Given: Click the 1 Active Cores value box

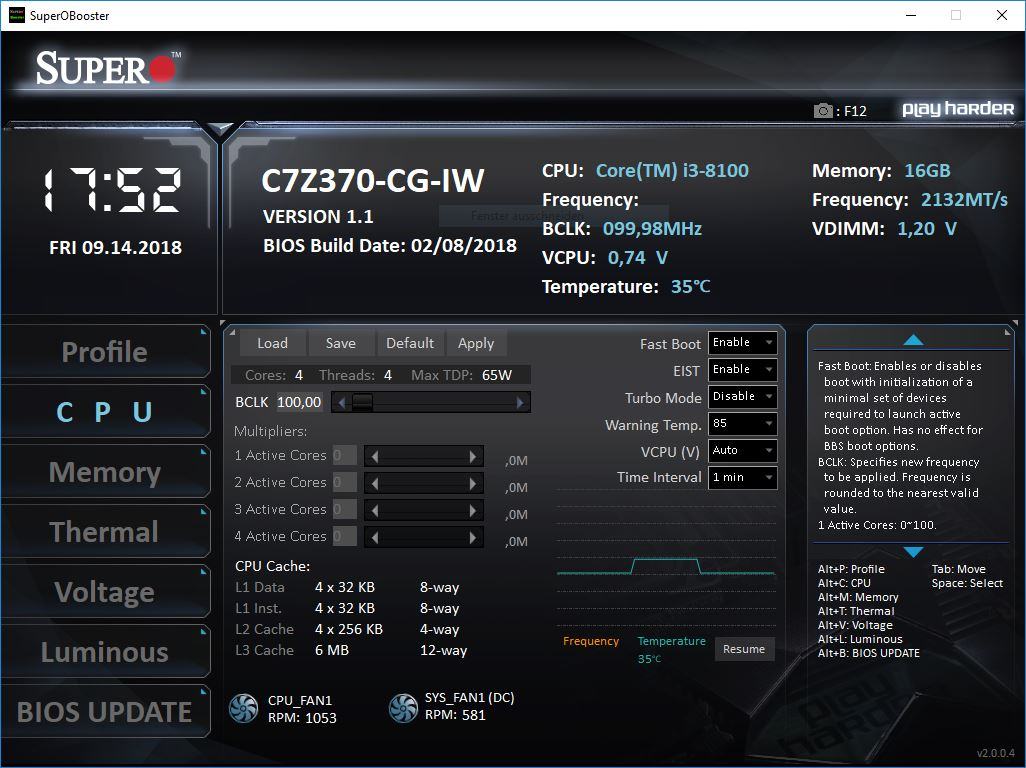Looking at the screenshot, I should (x=344, y=455).
